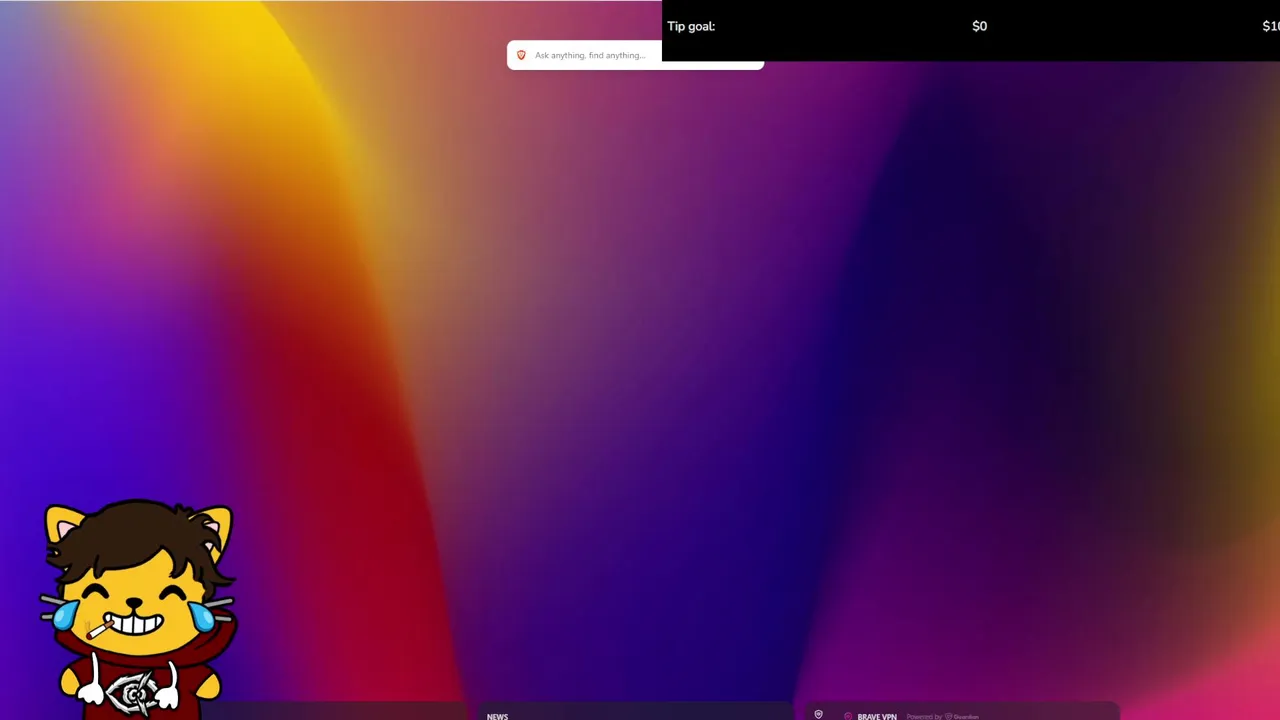The height and width of the screenshot is (720, 1280).
Task: Open the BRAVE VPN label
Action: click(877, 716)
